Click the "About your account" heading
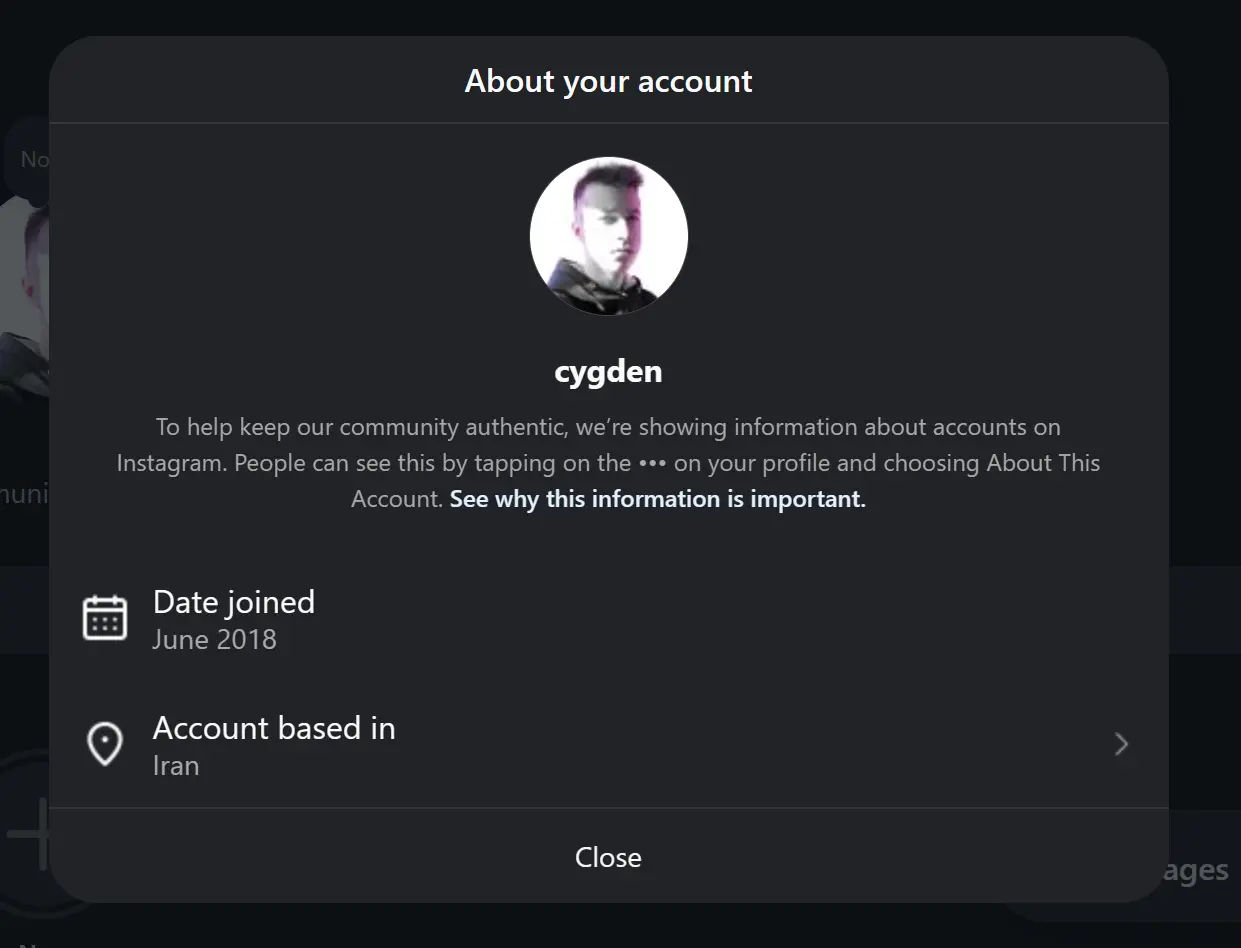Viewport: 1241px width, 948px height. [x=608, y=81]
